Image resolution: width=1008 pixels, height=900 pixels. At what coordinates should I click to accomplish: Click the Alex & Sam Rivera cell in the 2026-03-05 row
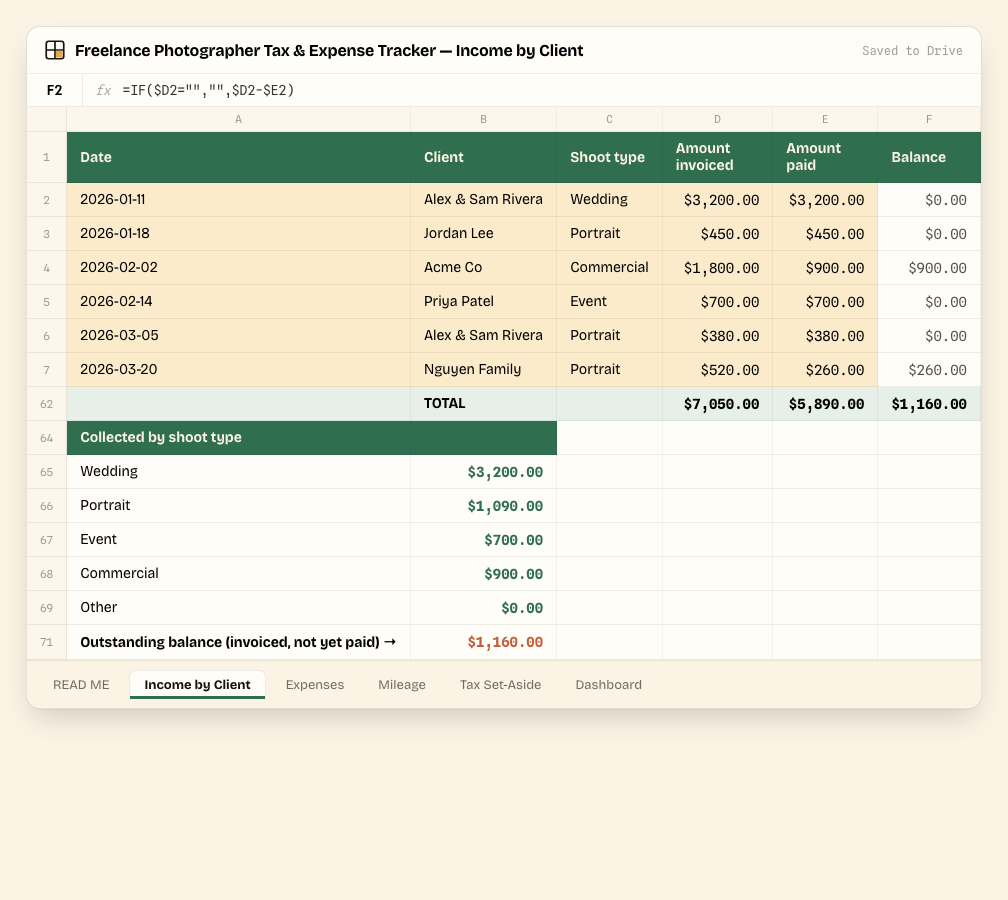[x=483, y=336]
